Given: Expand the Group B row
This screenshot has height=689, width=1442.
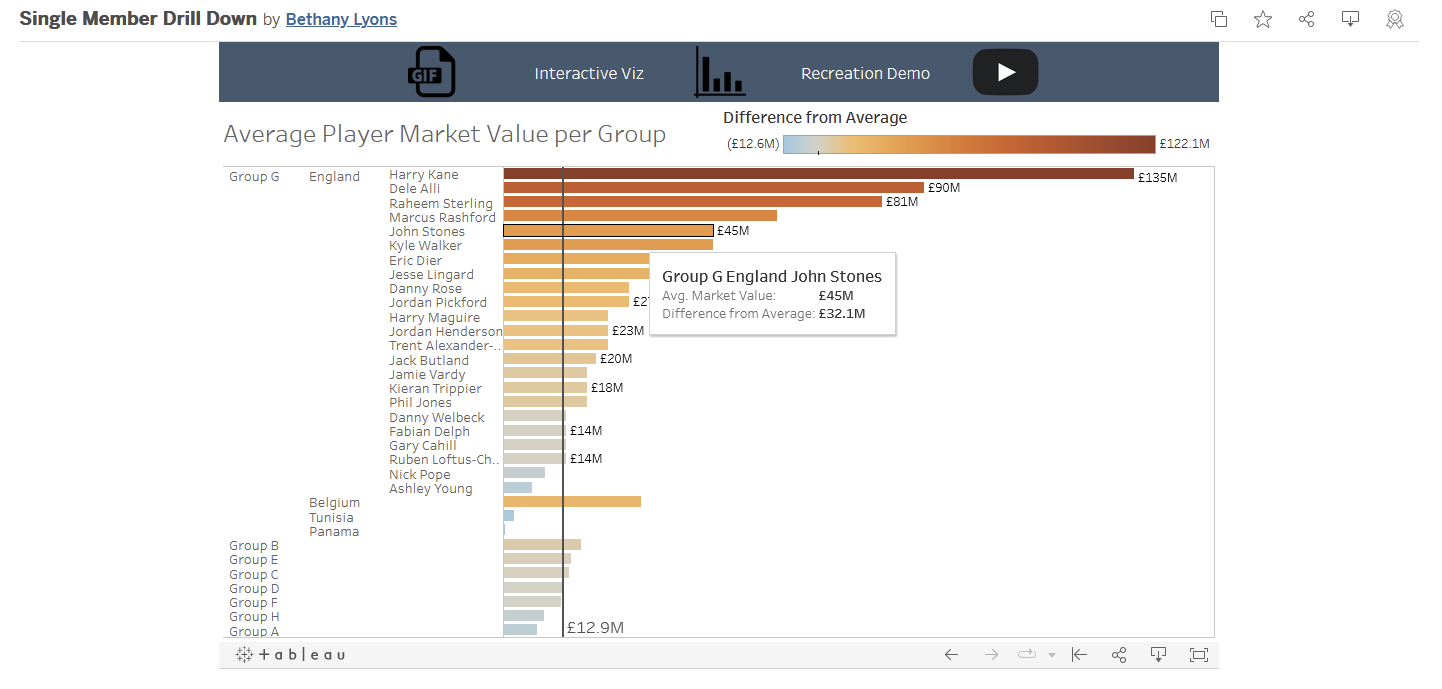Looking at the screenshot, I should pyautogui.click(x=254, y=546).
